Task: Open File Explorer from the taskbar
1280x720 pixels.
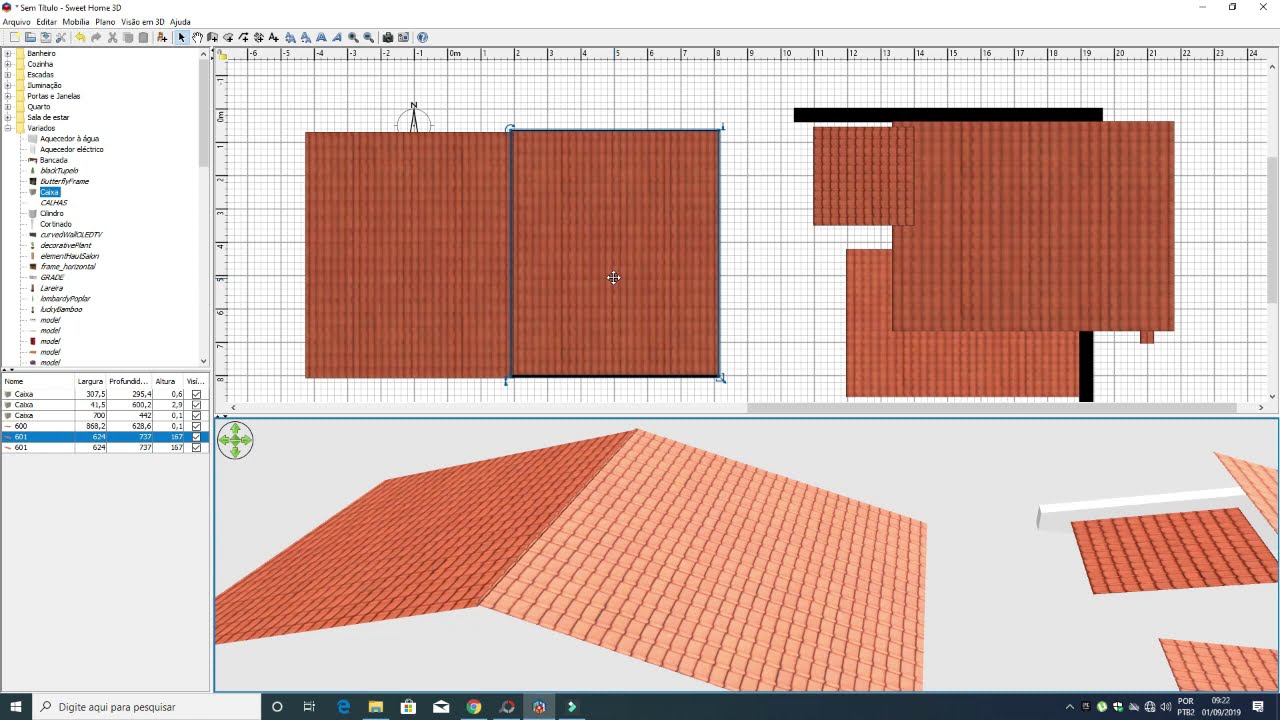Action: (x=376, y=707)
